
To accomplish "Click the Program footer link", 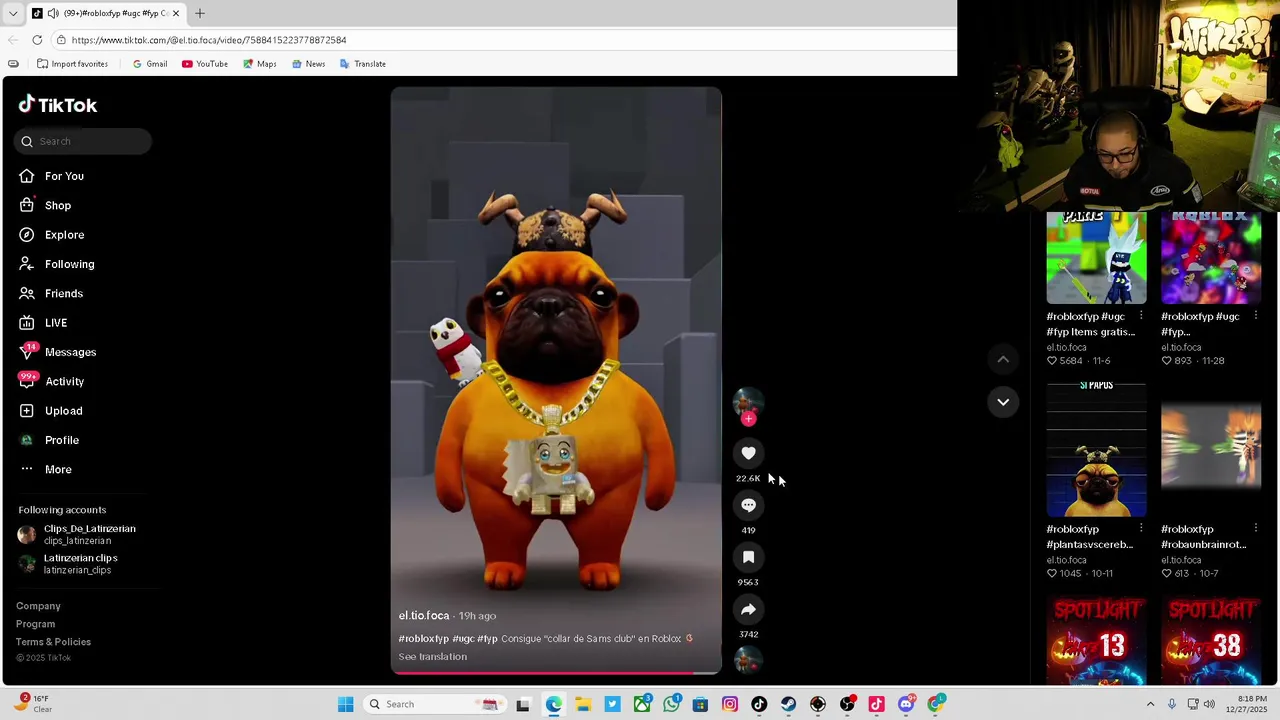I will click(36, 624).
